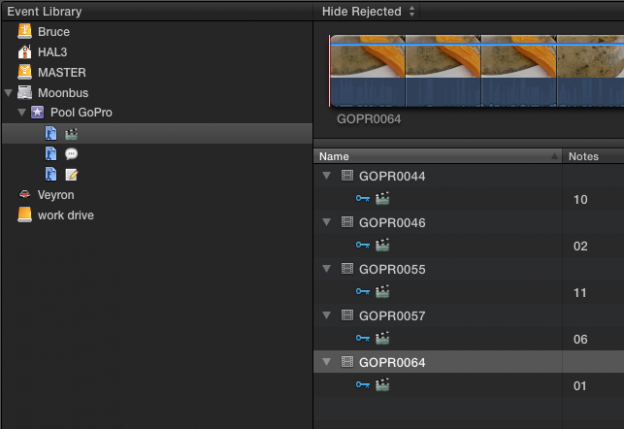Click the notes value 06
The image size is (624, 429).
tap(580, 339)
